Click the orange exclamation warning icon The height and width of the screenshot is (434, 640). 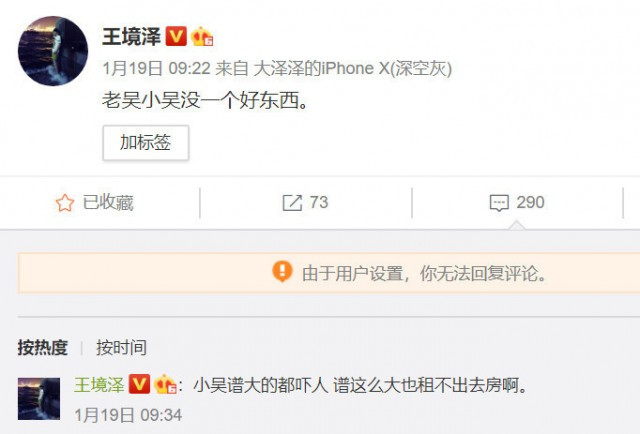click(282, 272)
